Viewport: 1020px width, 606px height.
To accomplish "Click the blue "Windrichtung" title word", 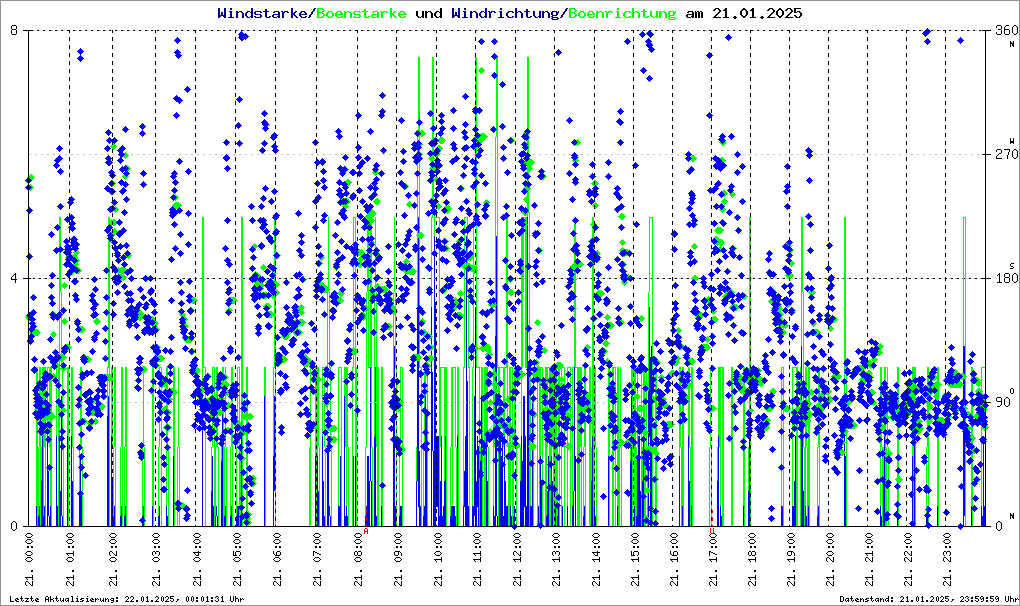I will pos(505,14).
